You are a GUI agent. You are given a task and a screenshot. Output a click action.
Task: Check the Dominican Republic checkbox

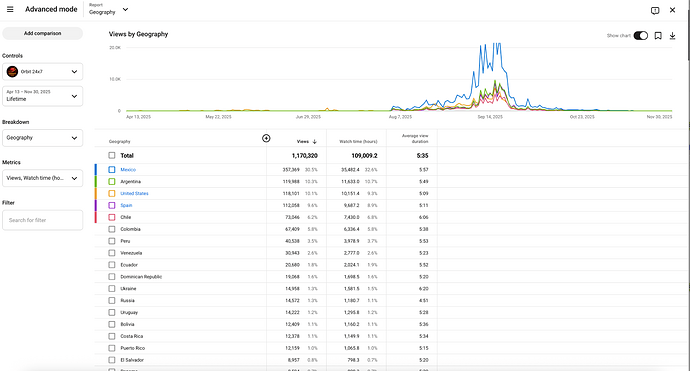(112, 276)
